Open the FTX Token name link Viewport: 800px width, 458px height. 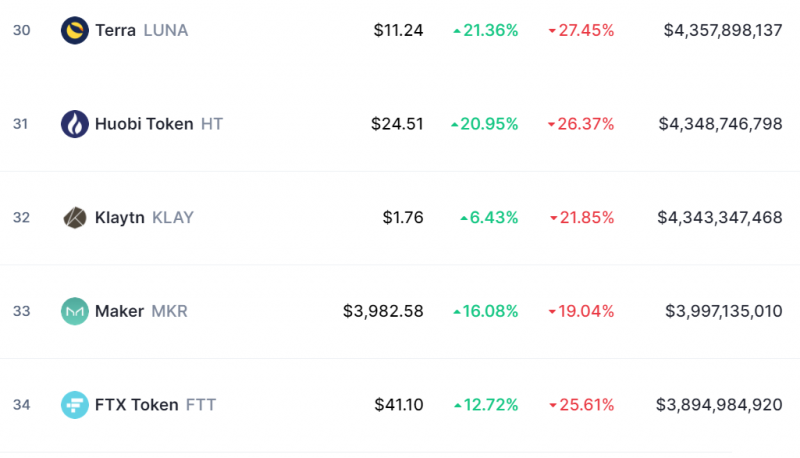coord(137,405)
